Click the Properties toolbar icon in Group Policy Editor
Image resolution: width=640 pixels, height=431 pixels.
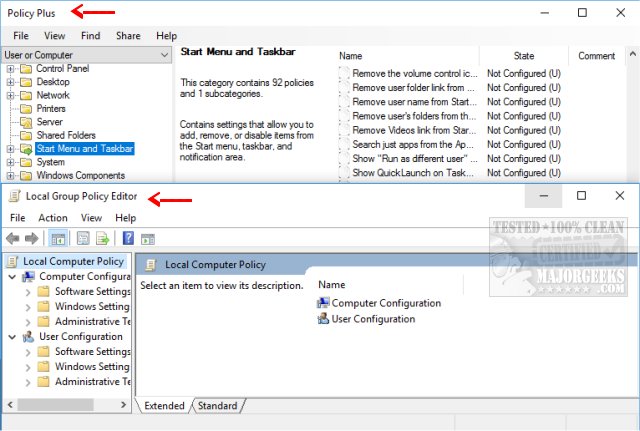(x=83, y=238)
